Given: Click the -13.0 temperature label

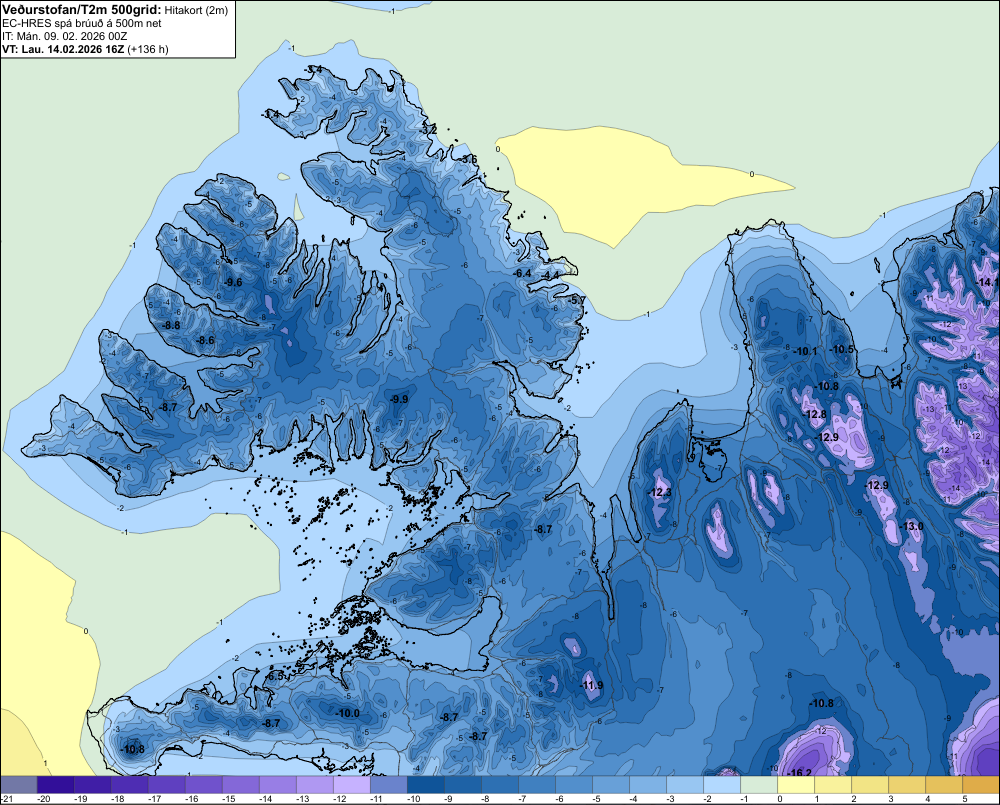Looking at the screenshot, I should point(911,526).
